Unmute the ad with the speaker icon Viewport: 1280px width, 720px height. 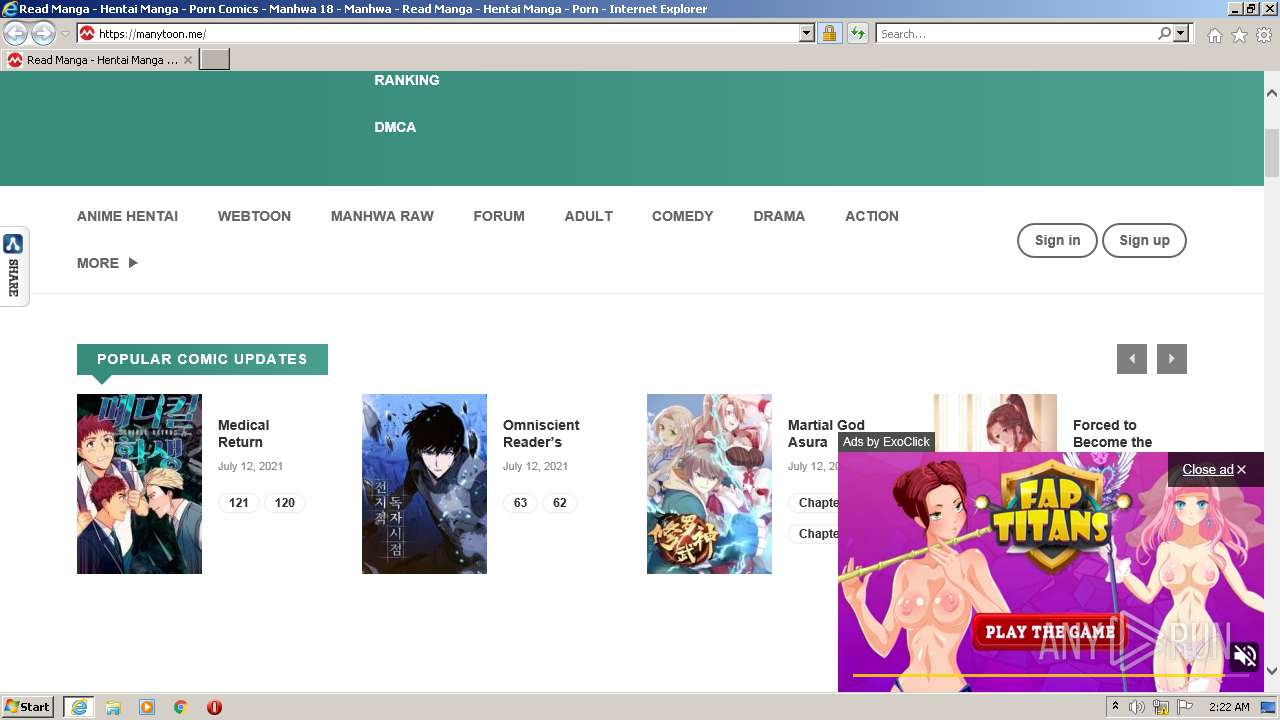point(1245,656)
